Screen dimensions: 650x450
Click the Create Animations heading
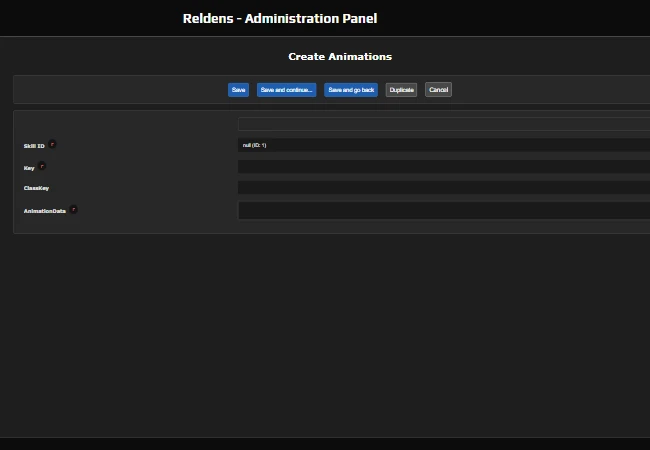point(340,56)
